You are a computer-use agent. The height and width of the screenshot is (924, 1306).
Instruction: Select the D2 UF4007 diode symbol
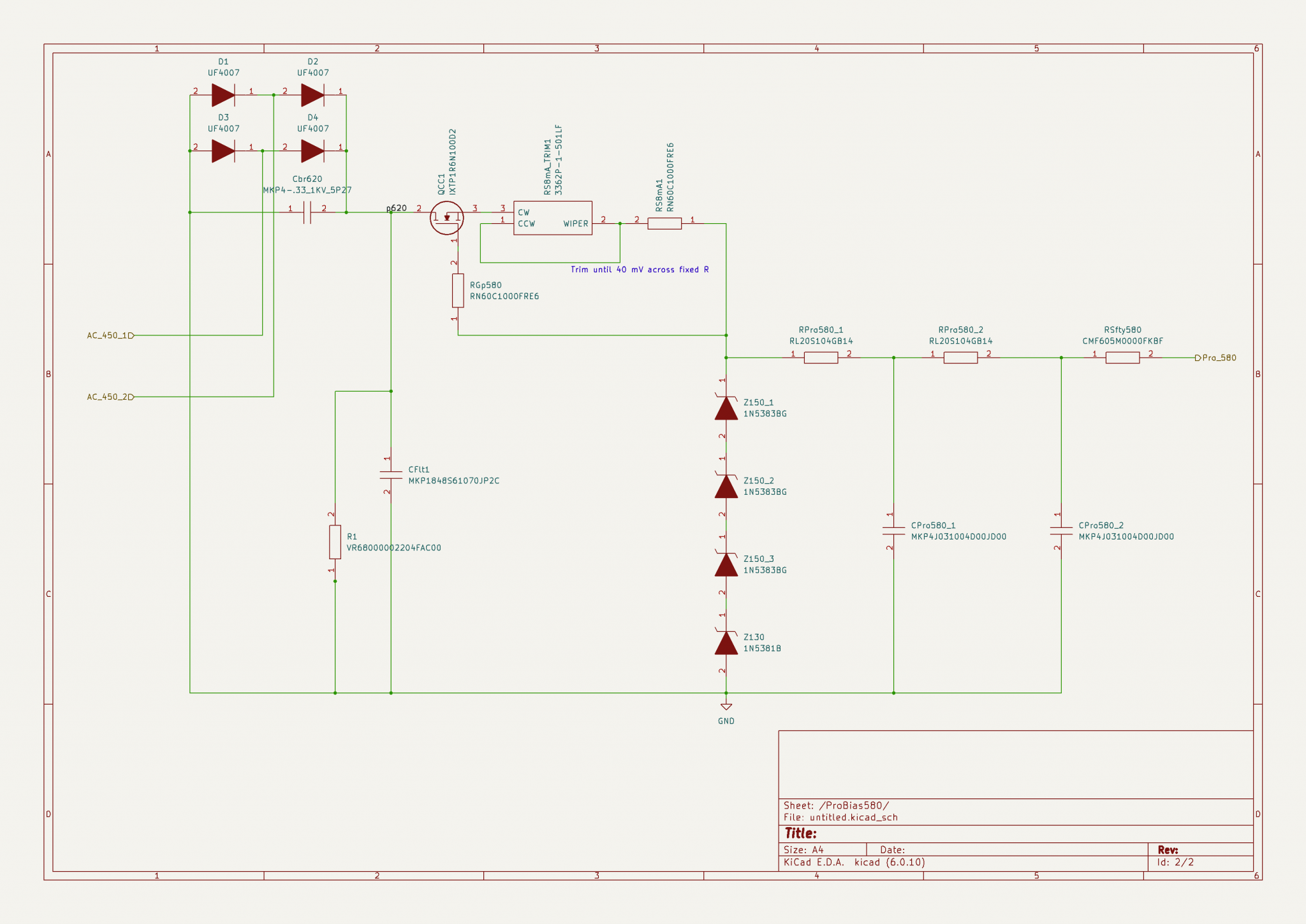point(312,95)
